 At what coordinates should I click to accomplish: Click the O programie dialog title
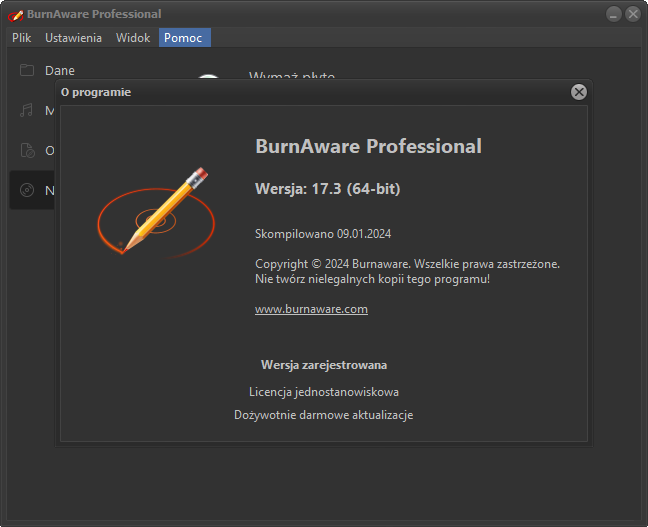pyautogui.click(x=96, y=92)
